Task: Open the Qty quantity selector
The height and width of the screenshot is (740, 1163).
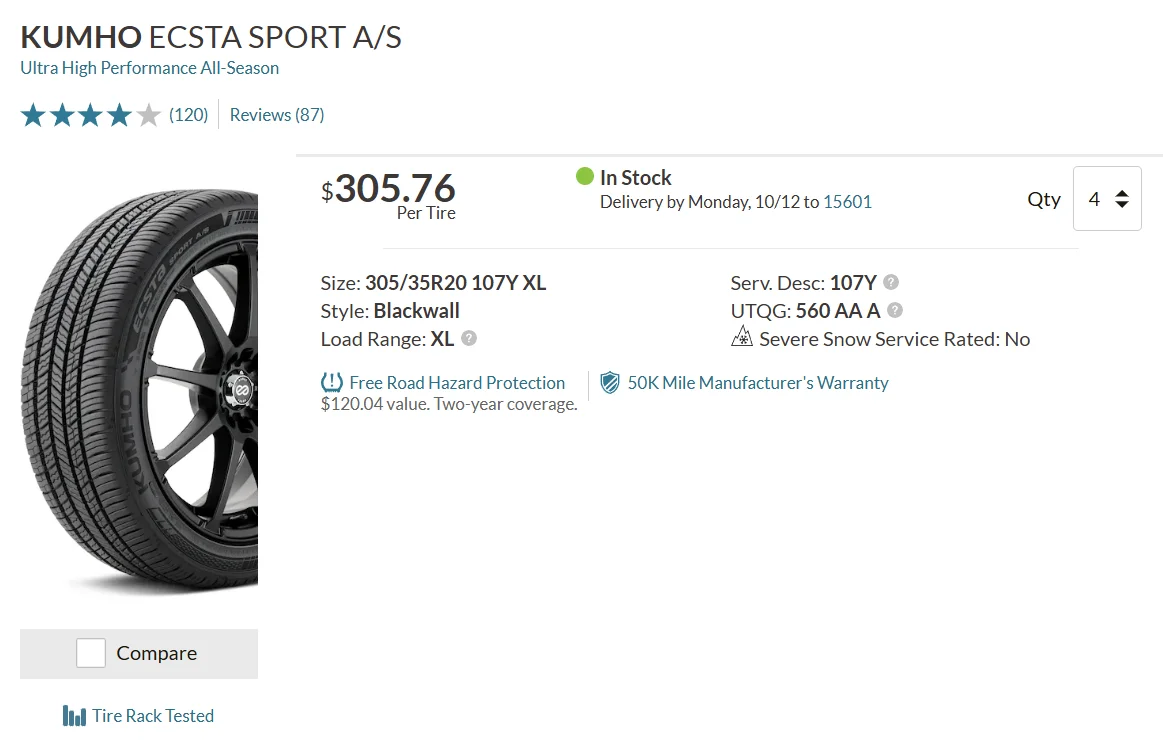Action: click(1107, 199)
